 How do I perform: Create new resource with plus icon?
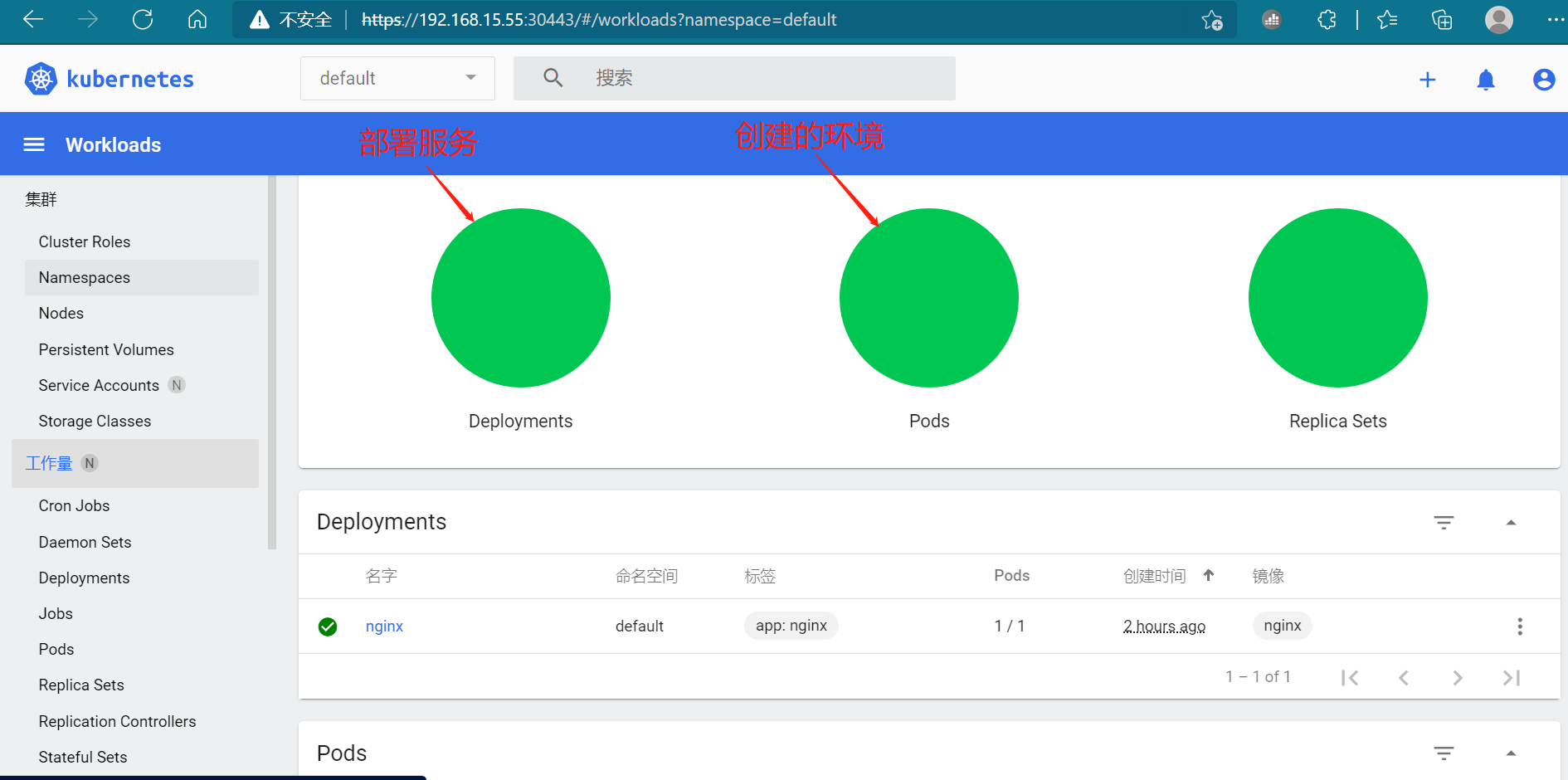coord(1428,80)
